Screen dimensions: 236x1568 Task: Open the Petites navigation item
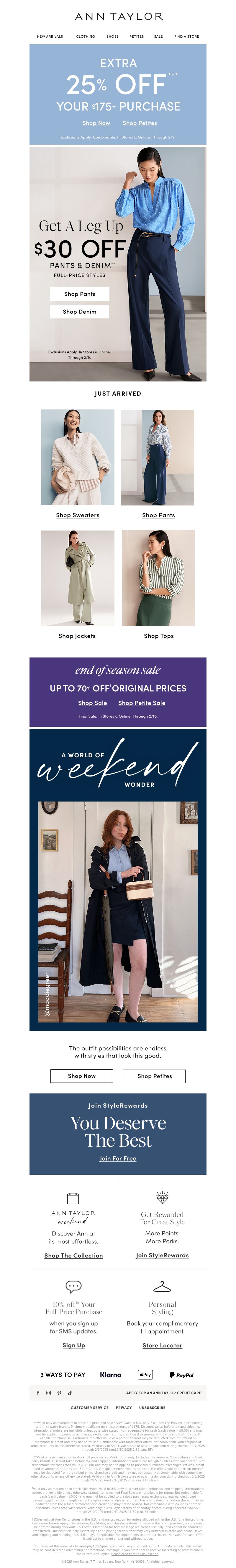click(x=137, y=37)
